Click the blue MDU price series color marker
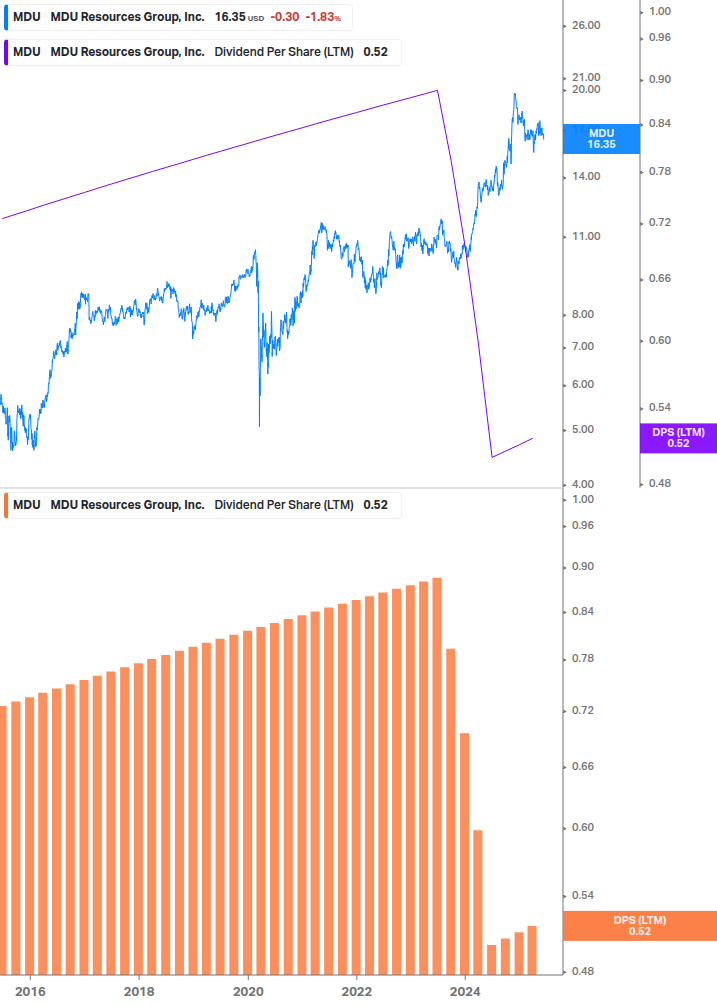The height and width of the screenshot is (1005, 717). [6, 17]
